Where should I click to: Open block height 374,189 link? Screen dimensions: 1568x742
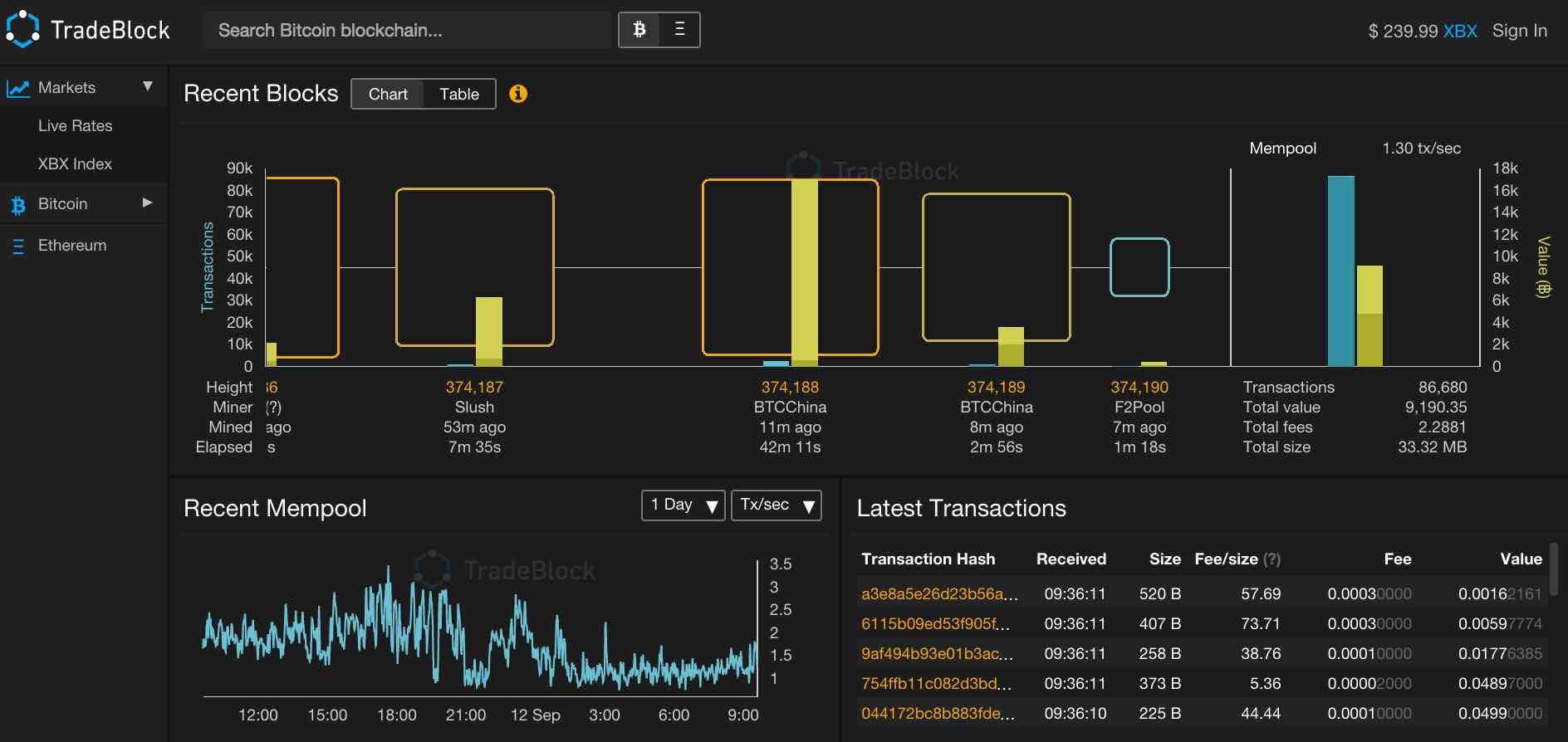[996, 388]
